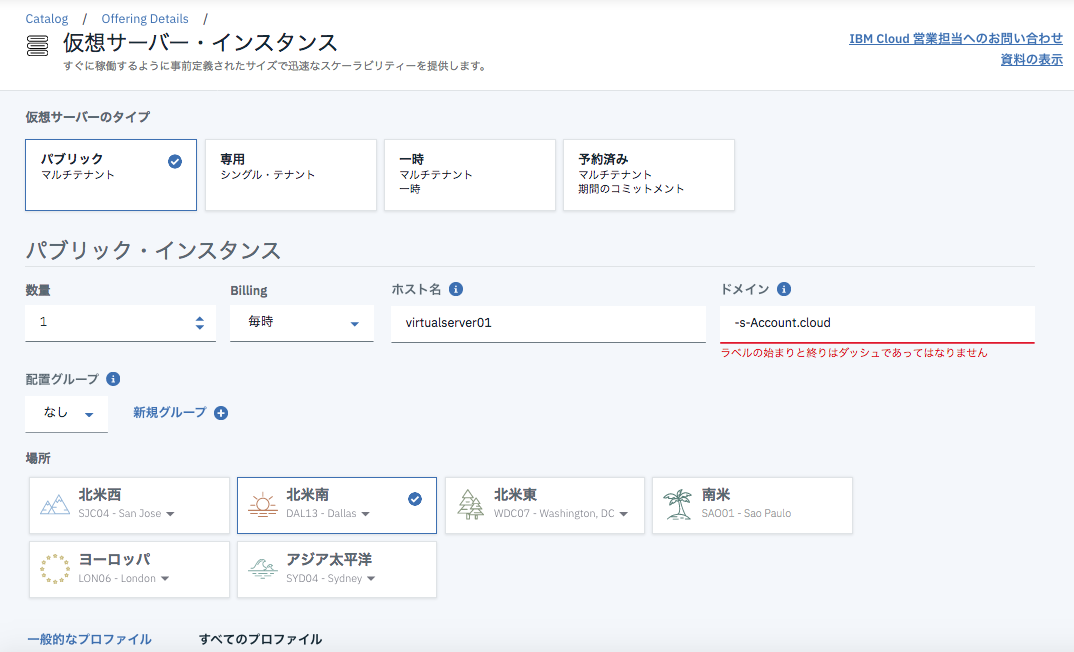Choose 北米東 as the location
Screen dimensions: 1074x652
545,505
